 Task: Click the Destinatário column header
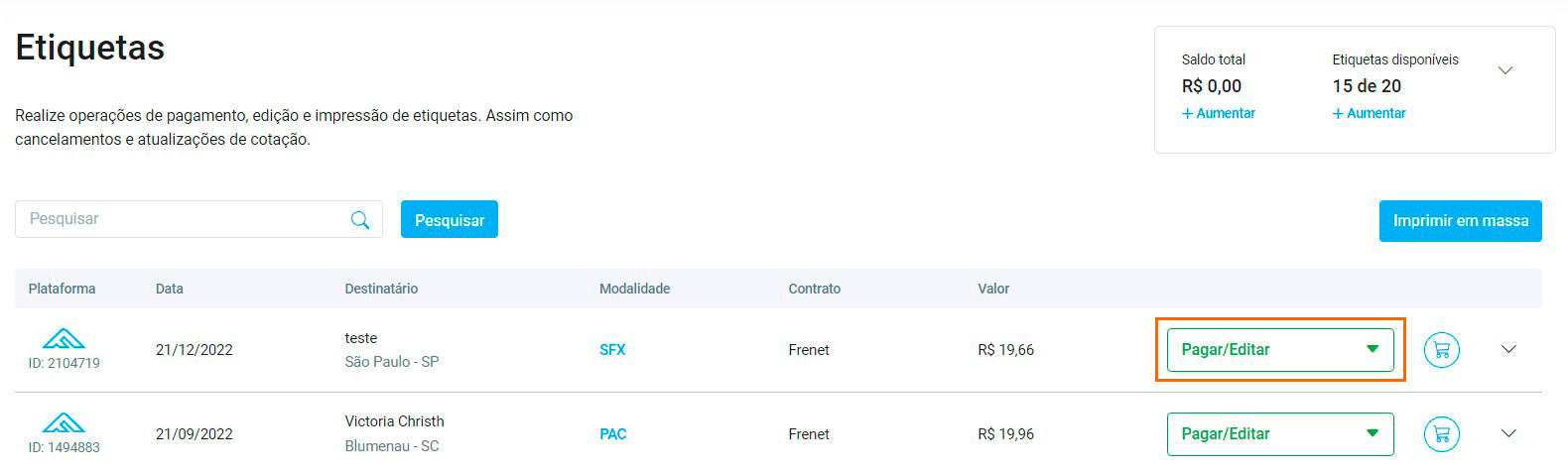coord(381,289)
